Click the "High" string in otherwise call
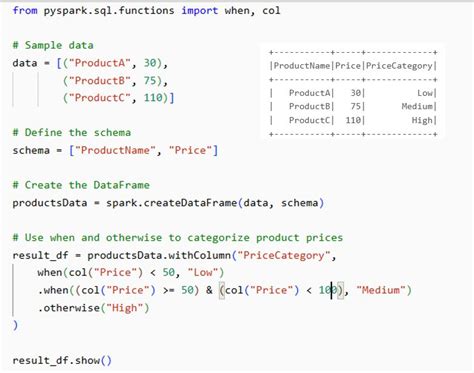The width and height of the screenshot is (474, 373). point(124,308)
